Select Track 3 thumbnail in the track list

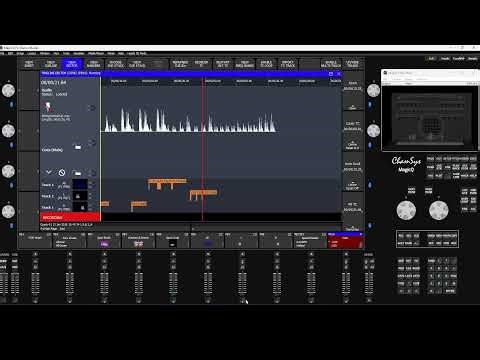(x=80, y=207)
